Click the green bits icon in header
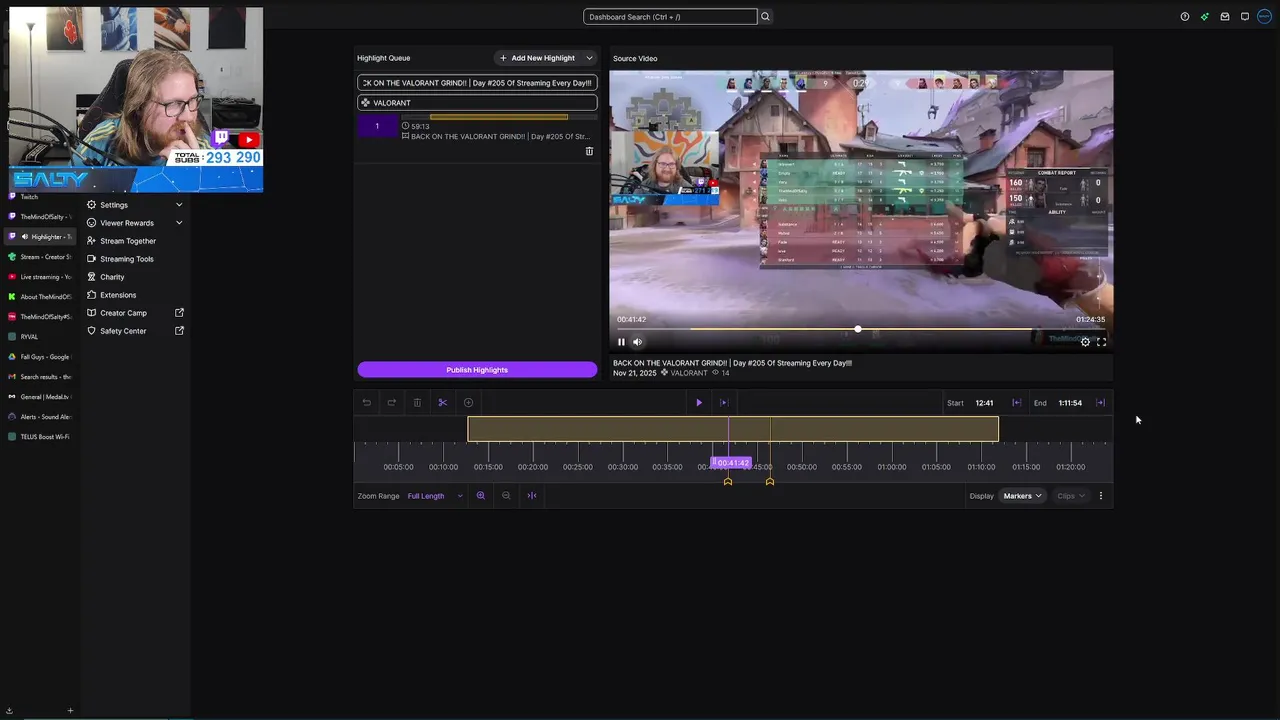The image size is (1280, 720). 1205,17
